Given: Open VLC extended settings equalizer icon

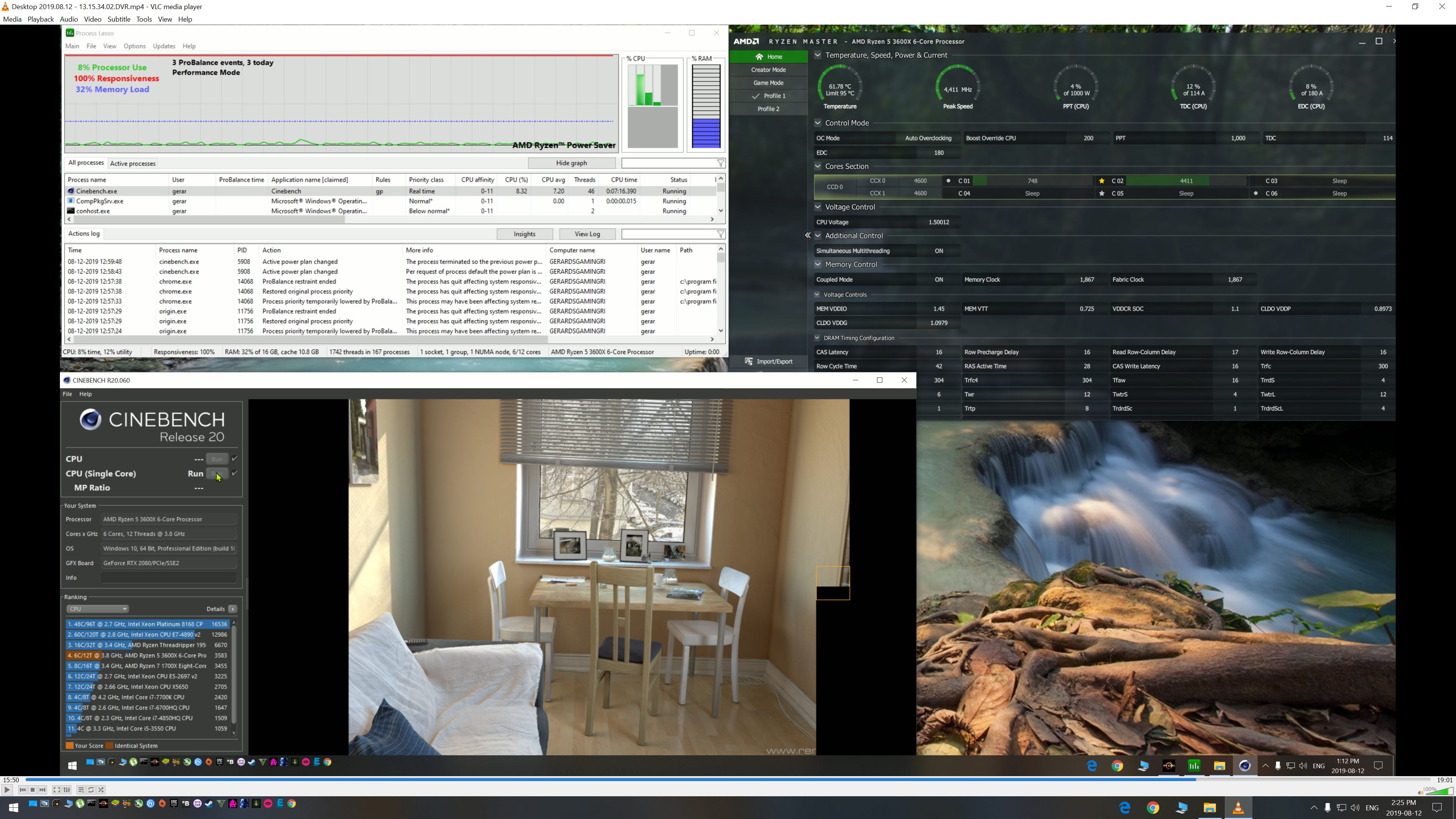Looking at the screenshot, I should click(67, 789).
